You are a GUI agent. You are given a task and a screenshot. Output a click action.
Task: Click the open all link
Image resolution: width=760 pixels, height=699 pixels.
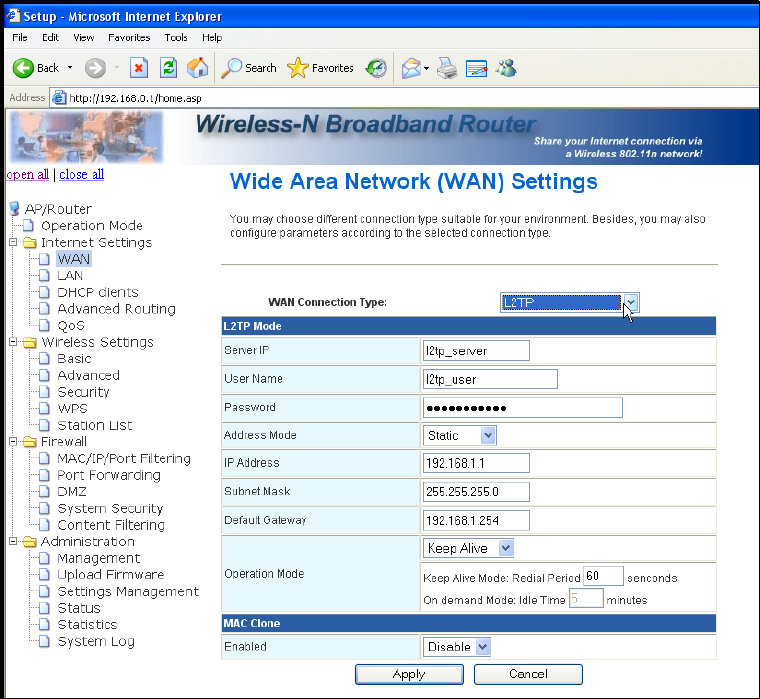[28, 175]
